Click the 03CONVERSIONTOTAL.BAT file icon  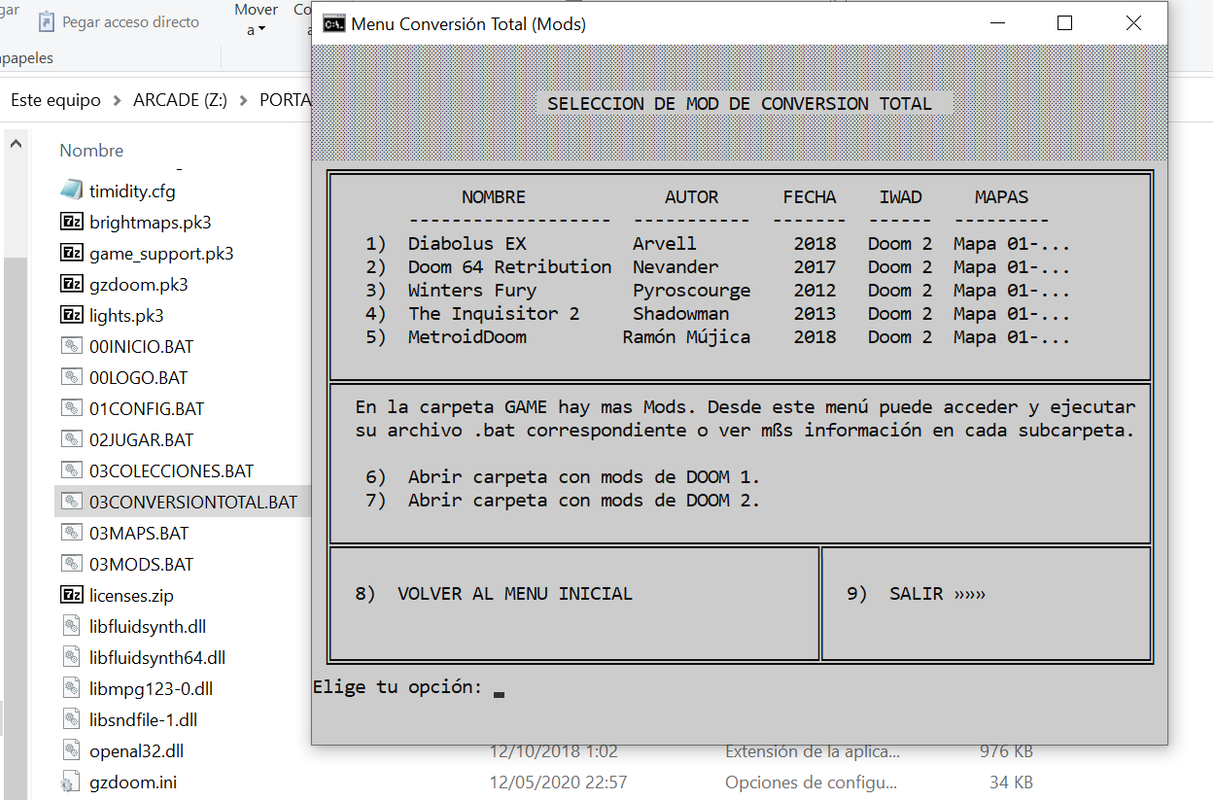(x=71, y=501)
